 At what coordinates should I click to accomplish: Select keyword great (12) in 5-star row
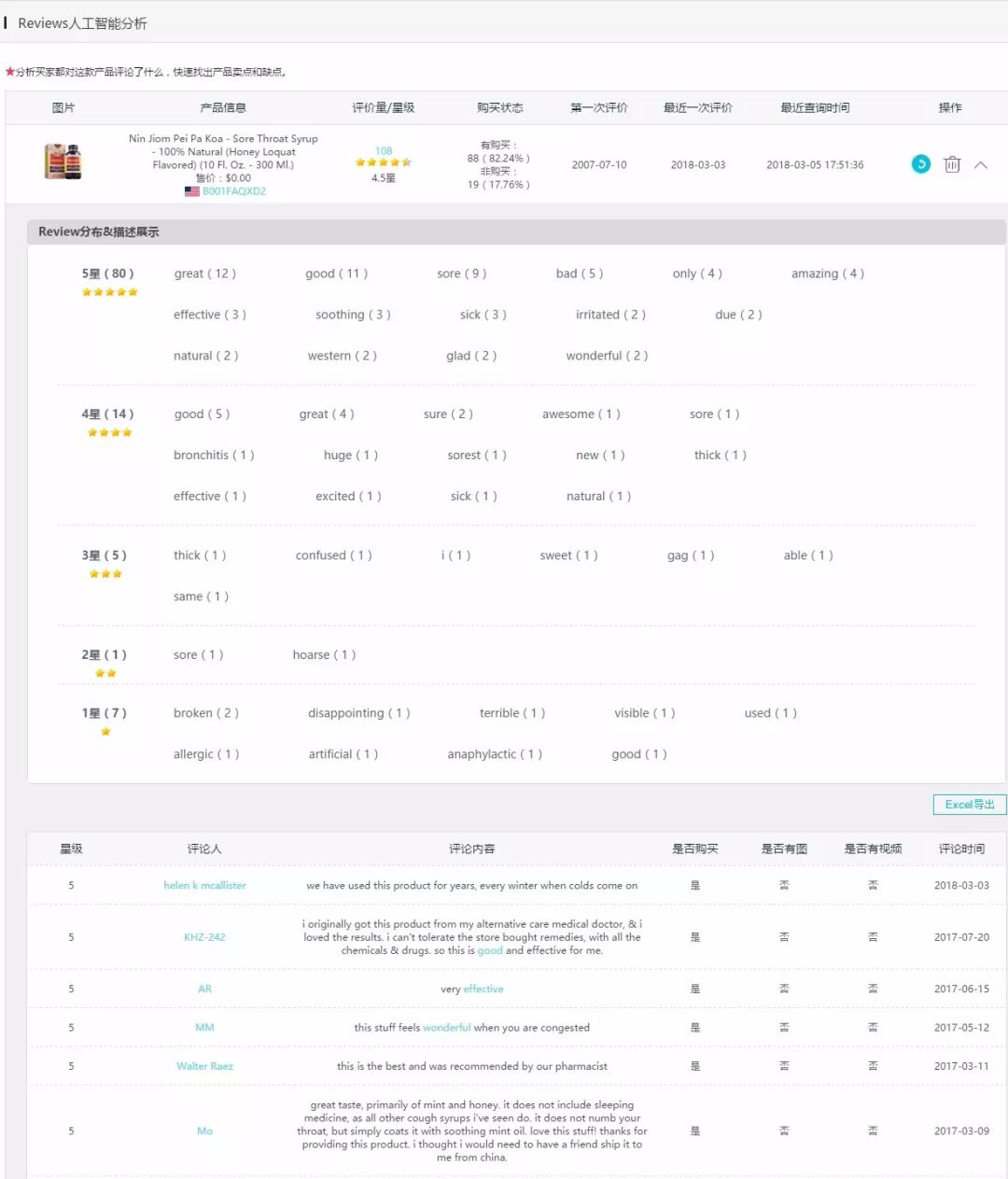204,274
